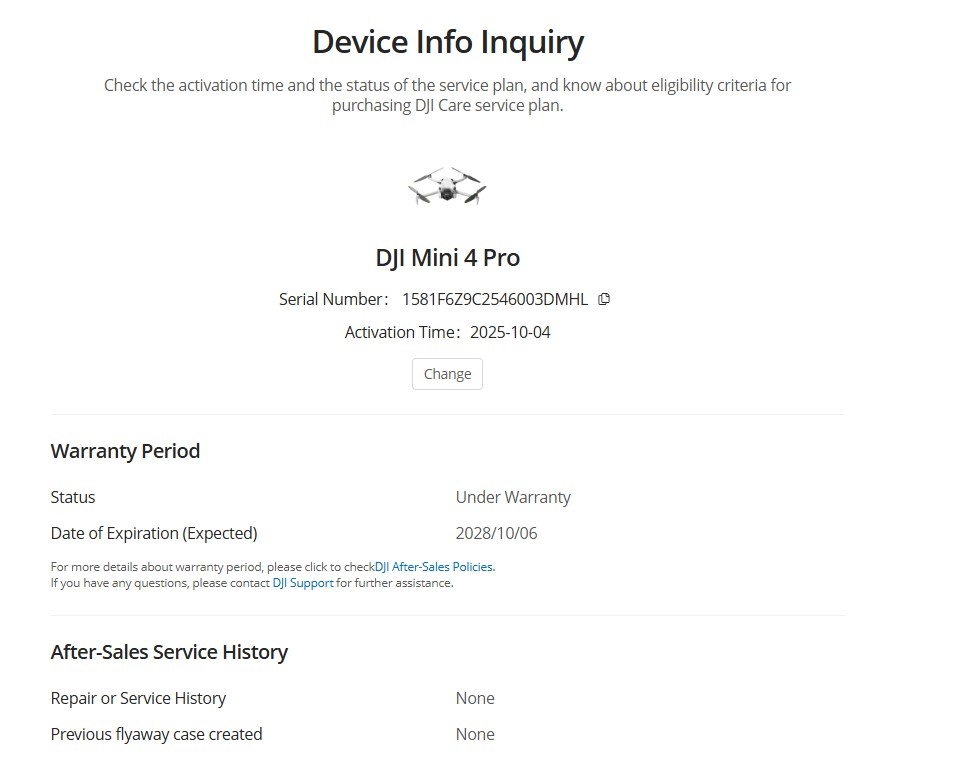Click the activation date 2025-10-04
This screenshot has height=772, width=954.
510,331
